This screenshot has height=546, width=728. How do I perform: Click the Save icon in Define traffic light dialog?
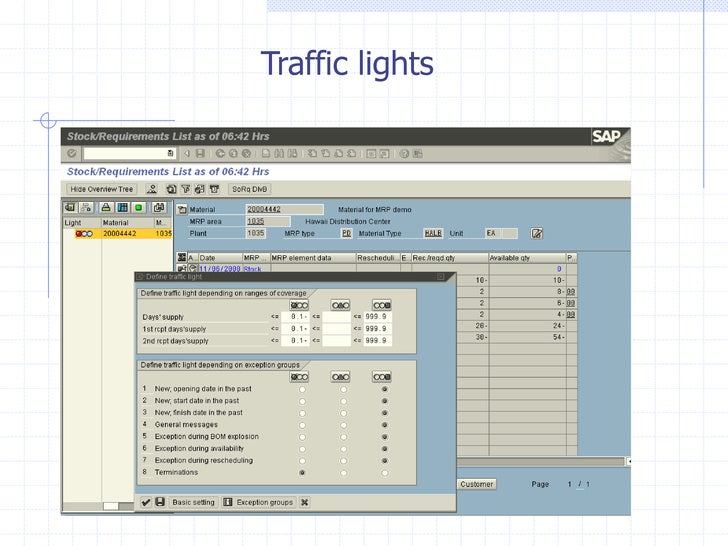coord(160,502)
